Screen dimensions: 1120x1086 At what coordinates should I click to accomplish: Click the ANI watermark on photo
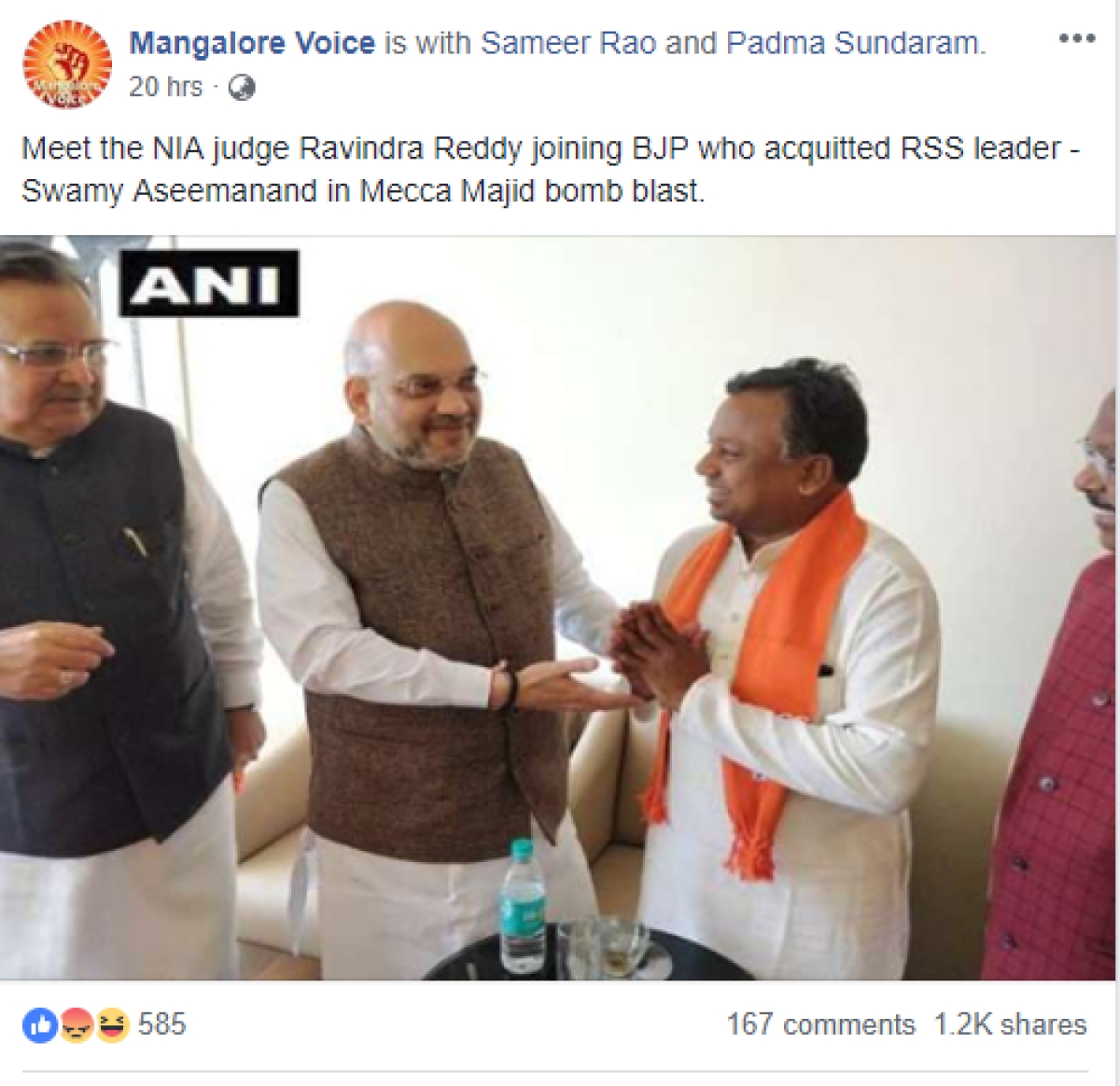click(209, 284)
